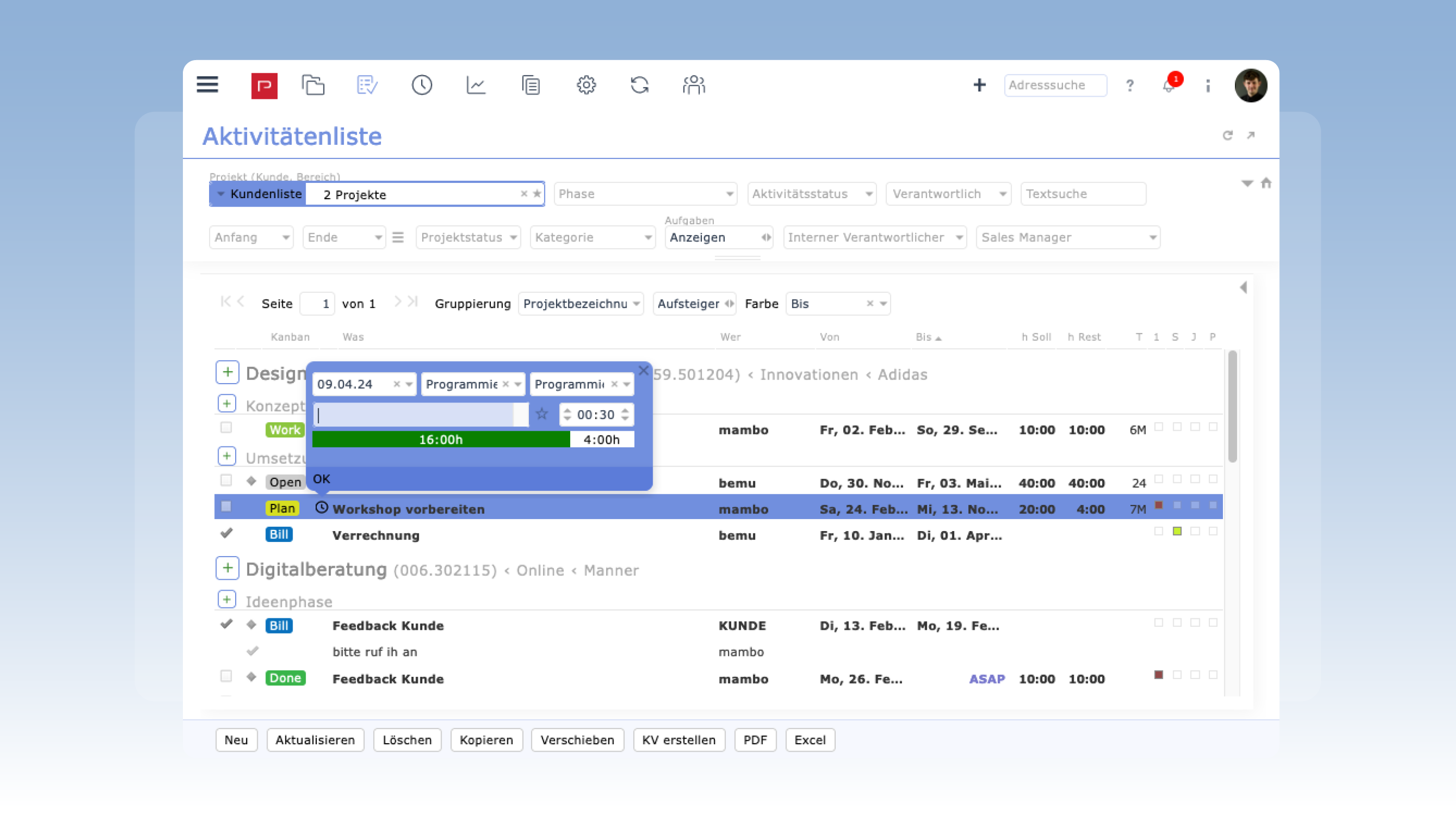
Task: Open the time tracking clock icon
Action: point(422,85)
